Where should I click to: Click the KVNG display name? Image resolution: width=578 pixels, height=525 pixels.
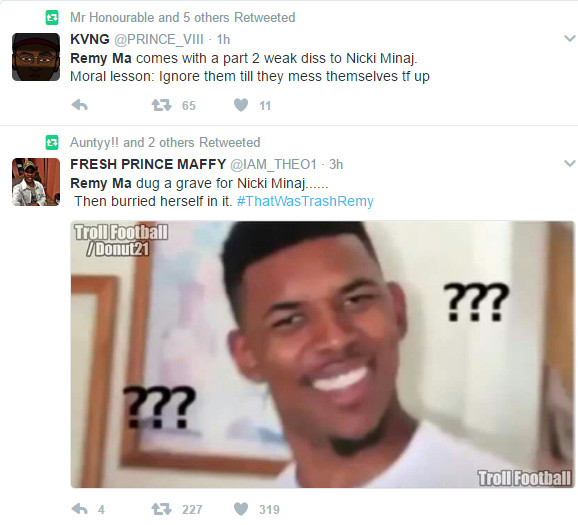pyautogui.click(x=90, y=39)
